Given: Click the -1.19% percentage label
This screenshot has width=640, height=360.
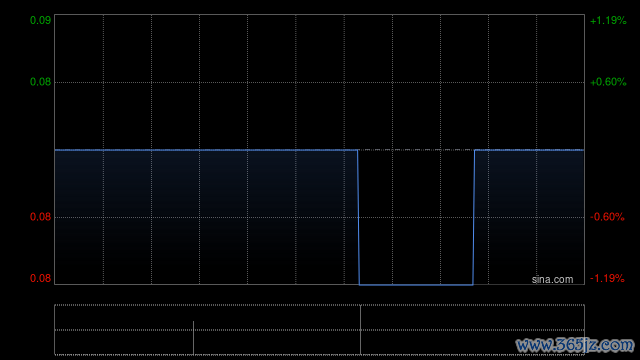Looking at the screenshot, I should tap(607, 278).
